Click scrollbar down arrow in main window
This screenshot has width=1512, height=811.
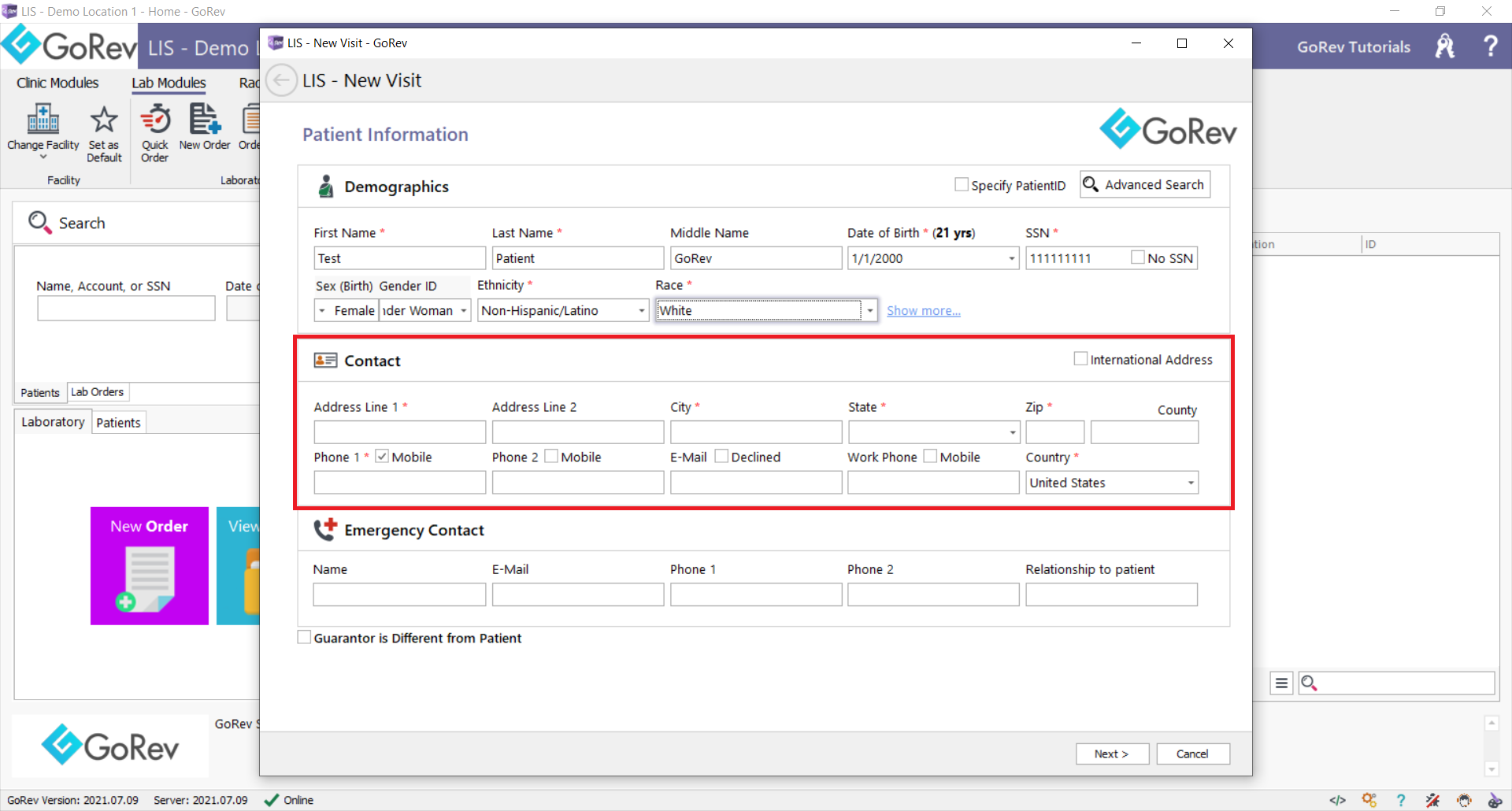[1492, 769]
